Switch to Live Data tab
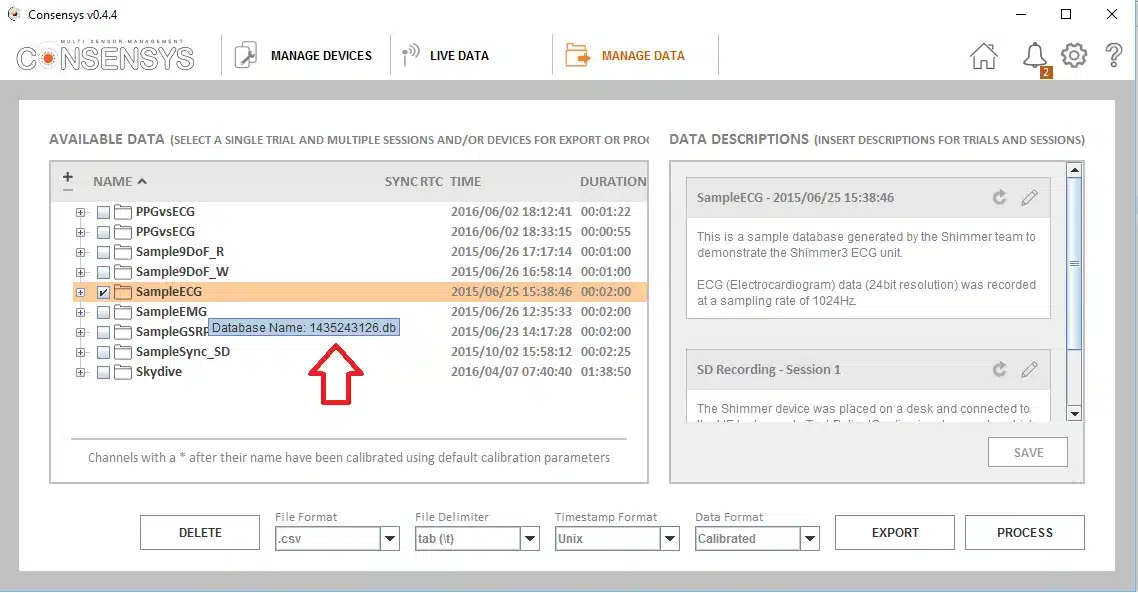The image size is (1138, 593). (472, 55)
